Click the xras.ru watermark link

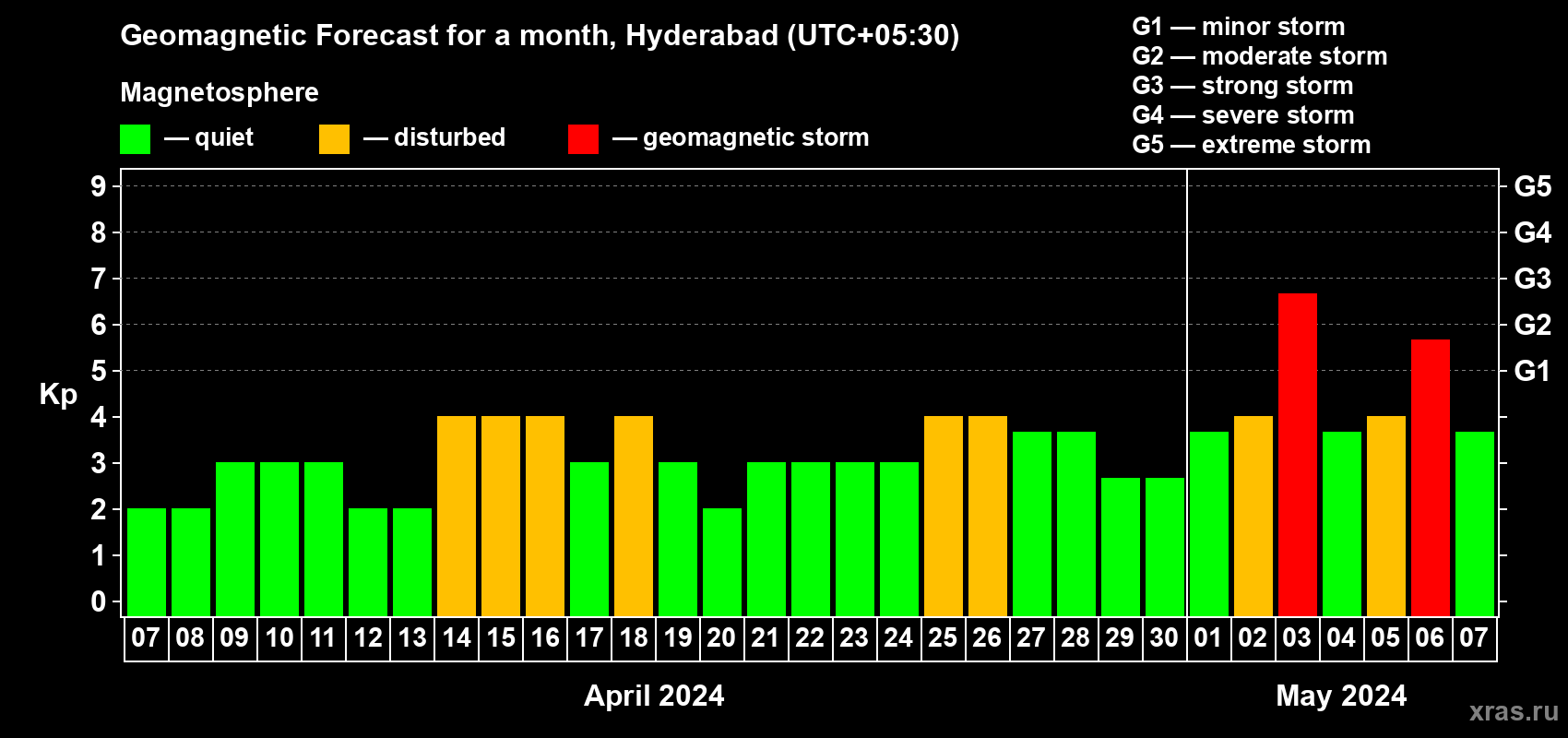coord(1514,711)
